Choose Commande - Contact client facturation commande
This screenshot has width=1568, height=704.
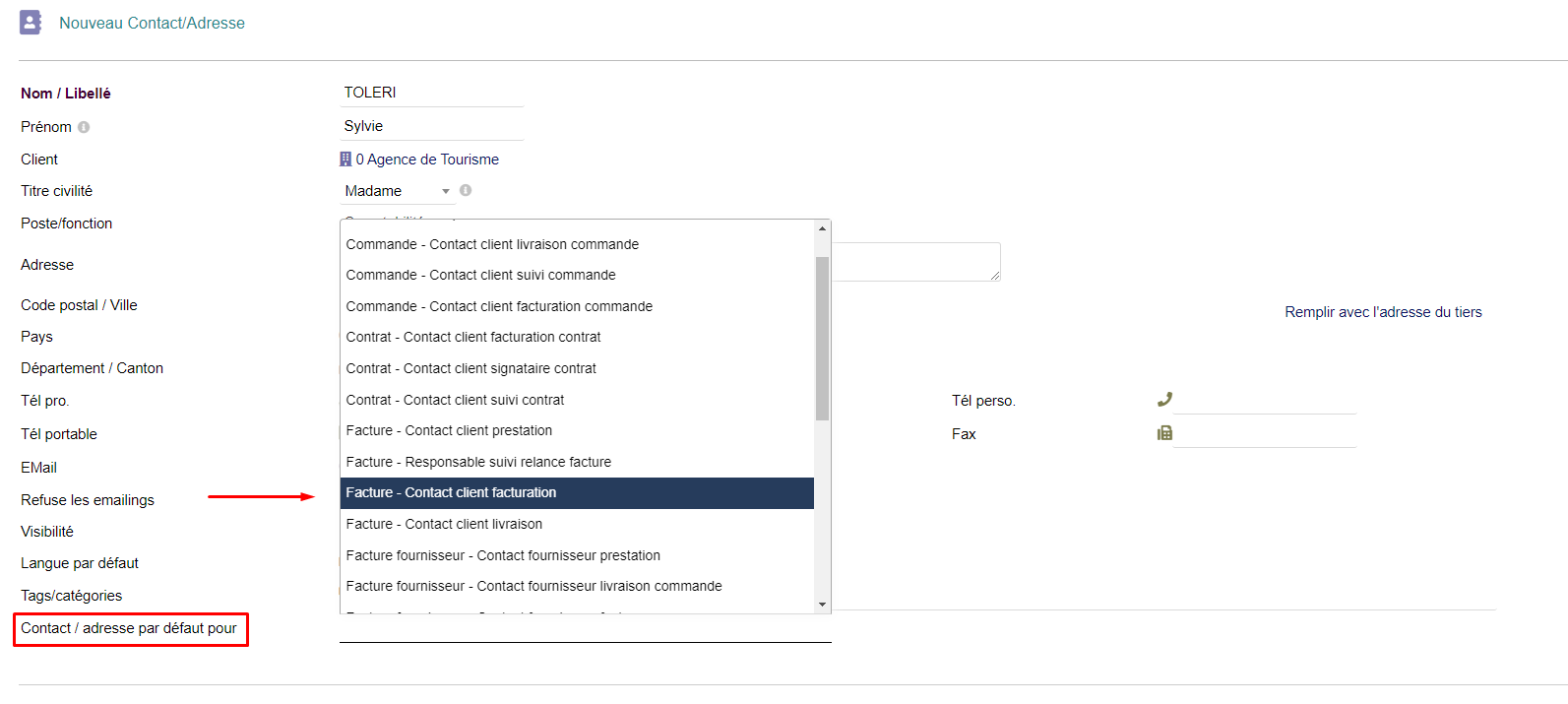(x=577, y=306)
